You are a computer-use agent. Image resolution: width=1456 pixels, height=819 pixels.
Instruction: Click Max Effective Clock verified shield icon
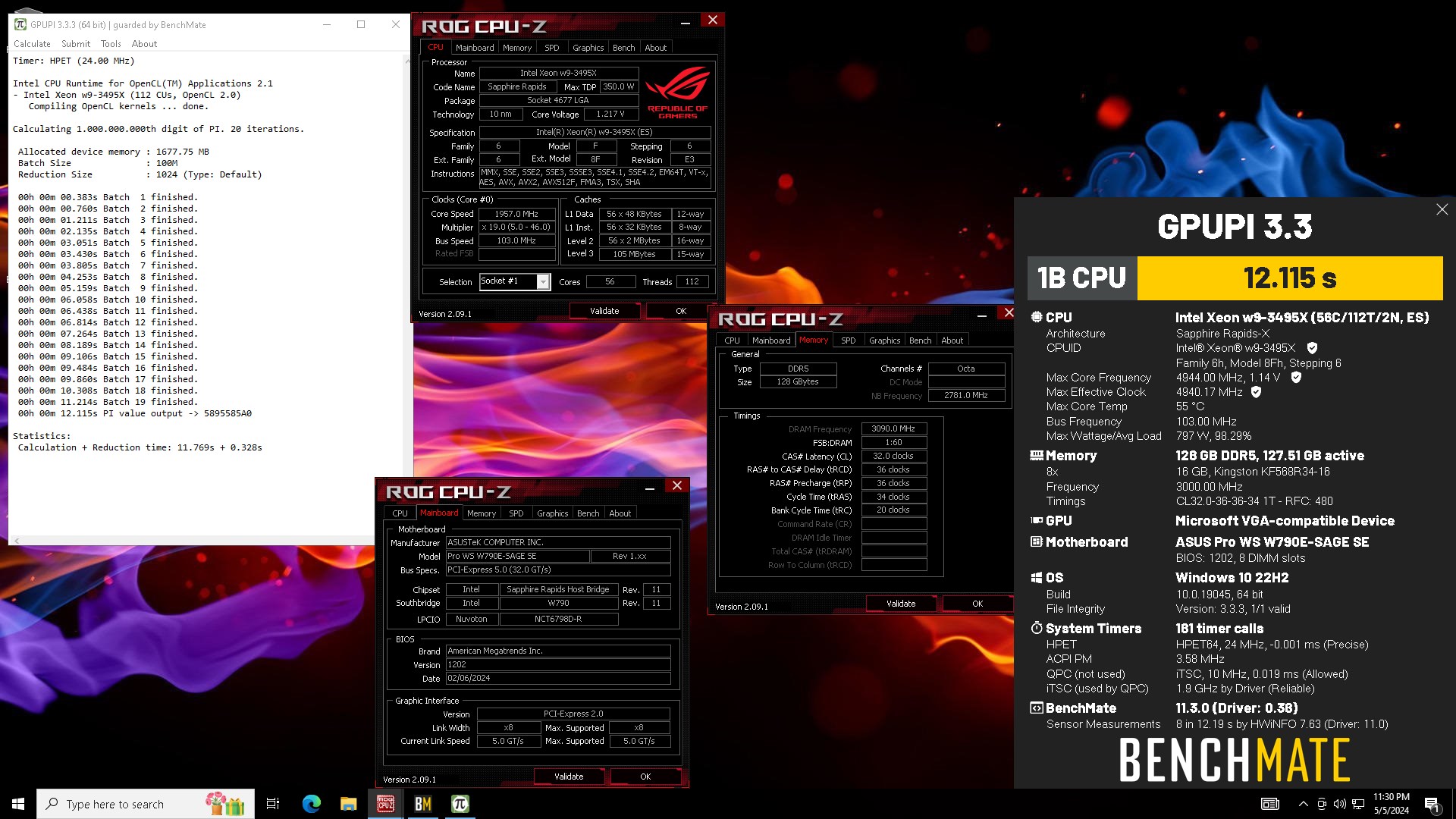pyautogui.click(x=1256, y=392)
